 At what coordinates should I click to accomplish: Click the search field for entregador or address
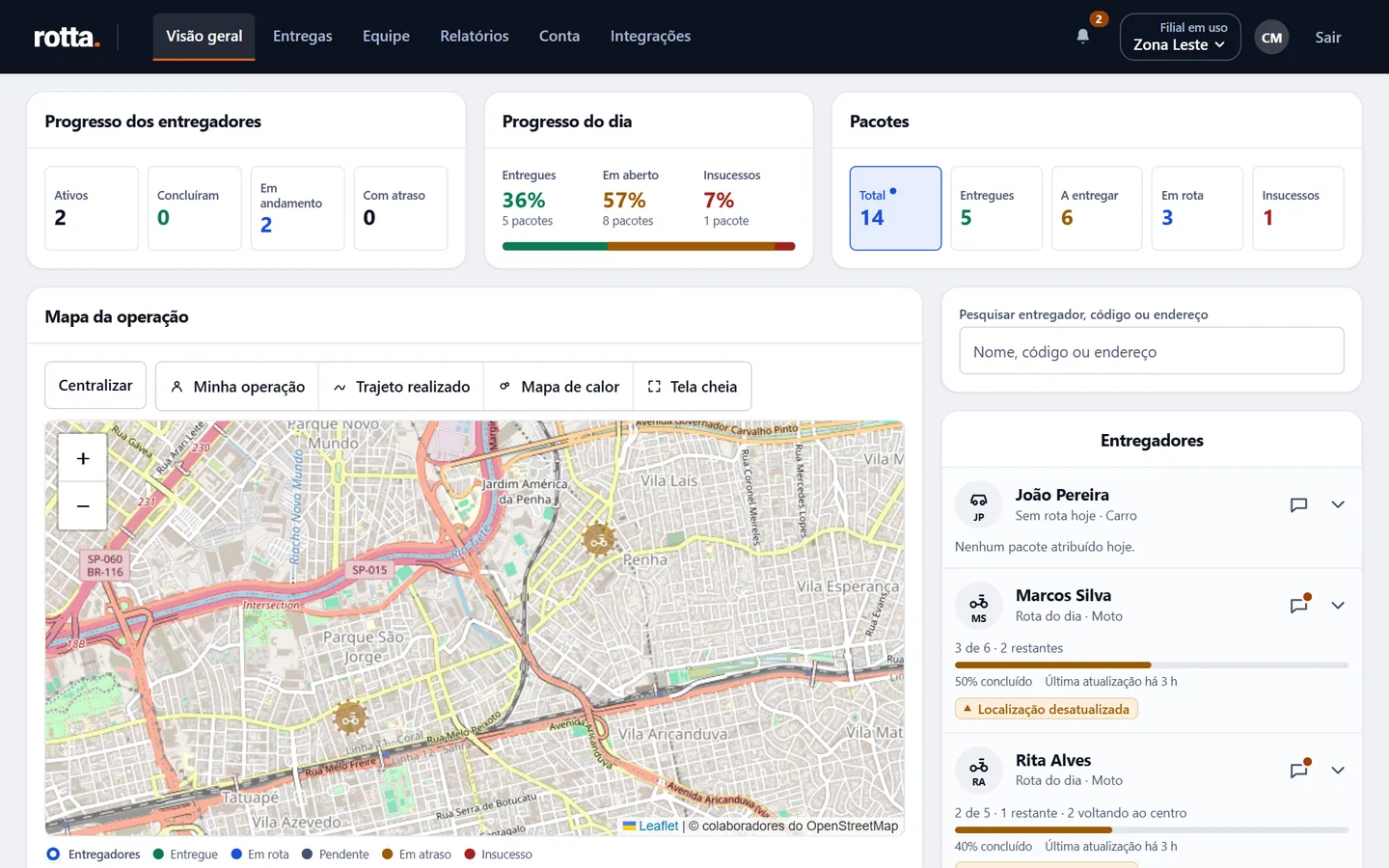click(x=1152, y=351)
